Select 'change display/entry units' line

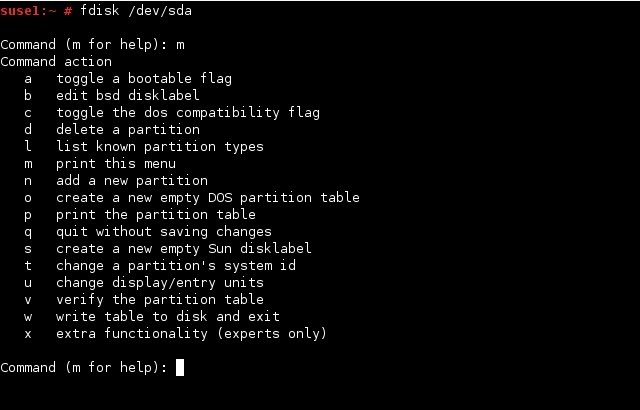(x=160, y=282)
